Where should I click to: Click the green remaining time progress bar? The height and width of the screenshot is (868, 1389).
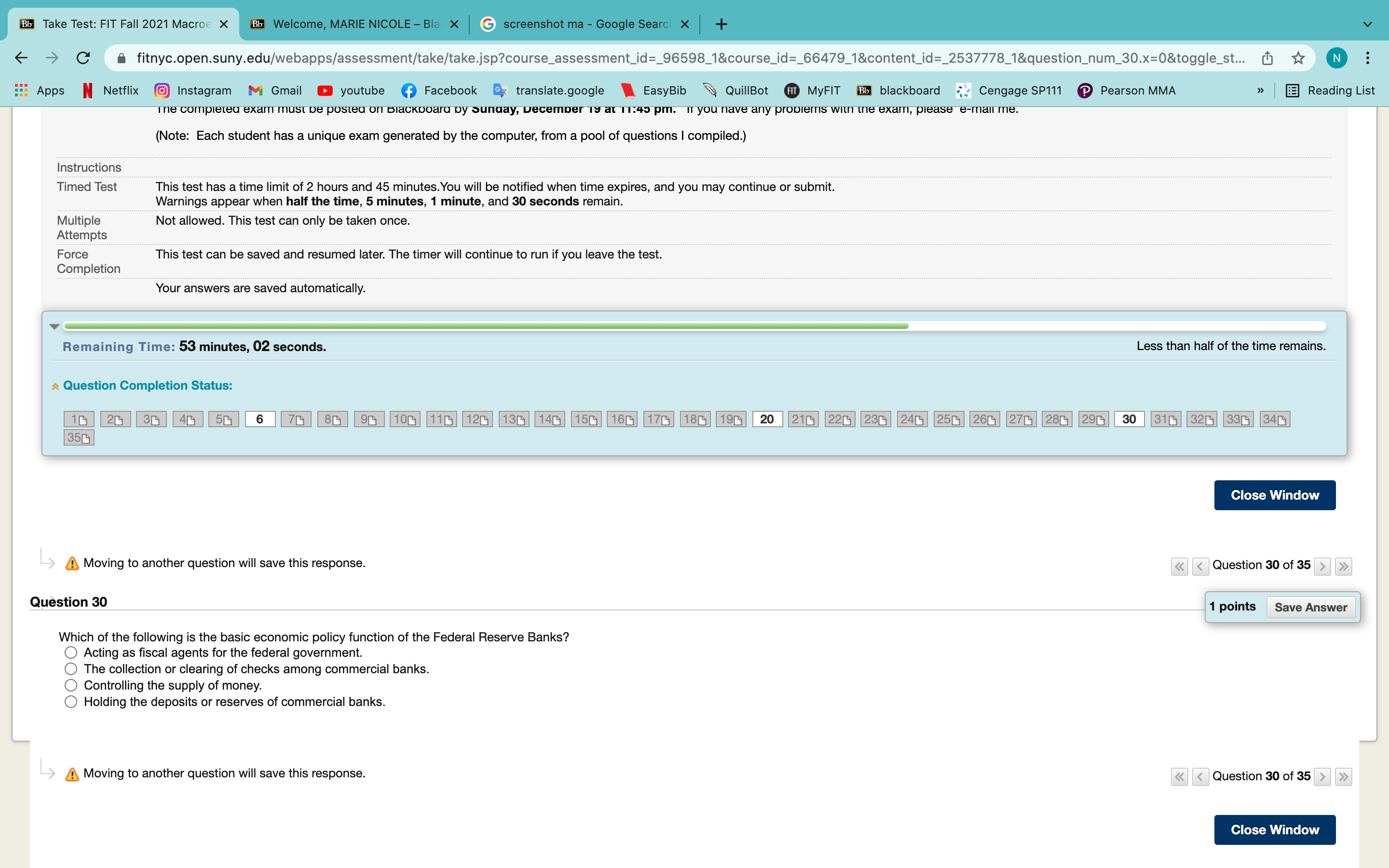[x=486, y=326]
